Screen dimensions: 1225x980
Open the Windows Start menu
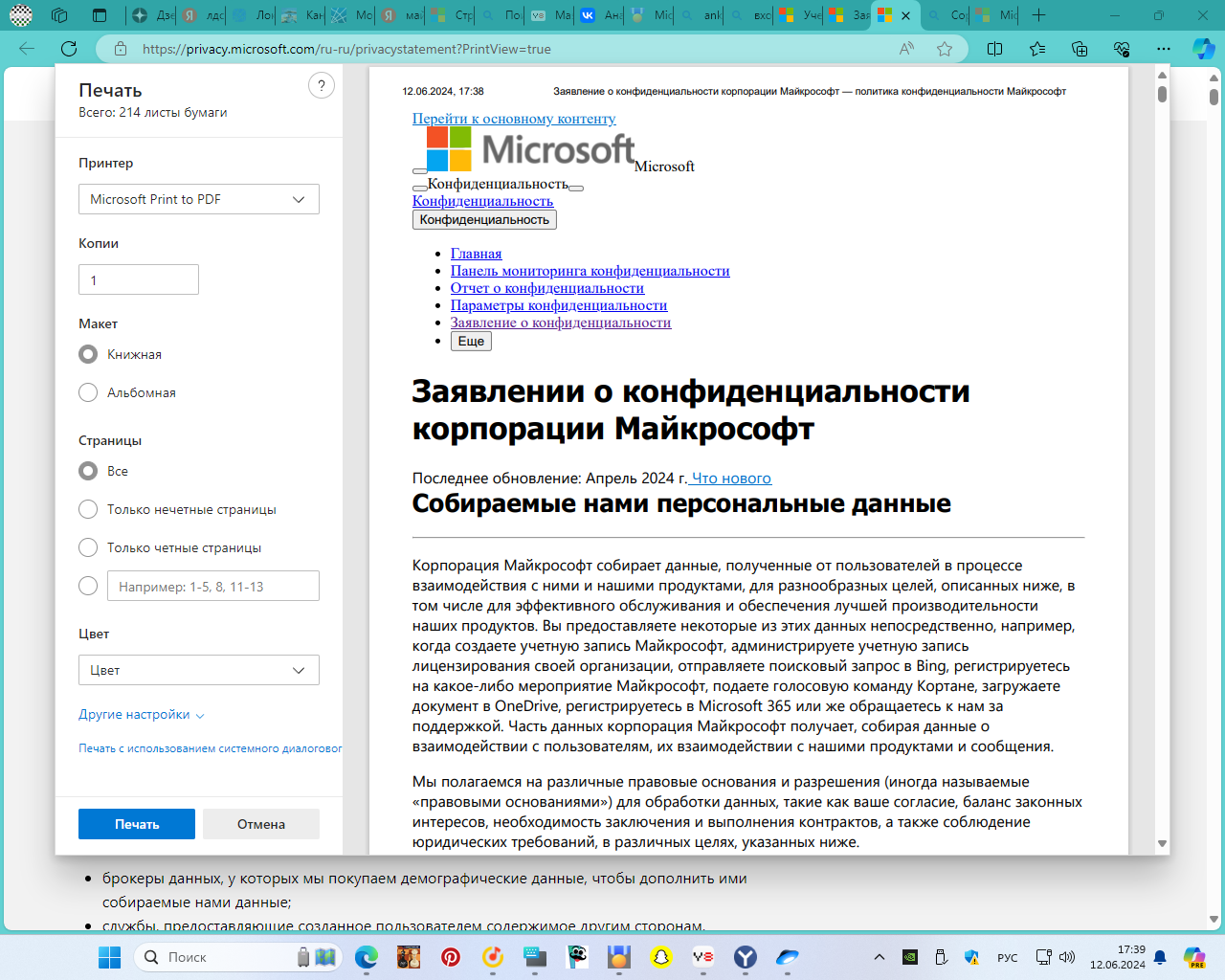click(110, 957)
